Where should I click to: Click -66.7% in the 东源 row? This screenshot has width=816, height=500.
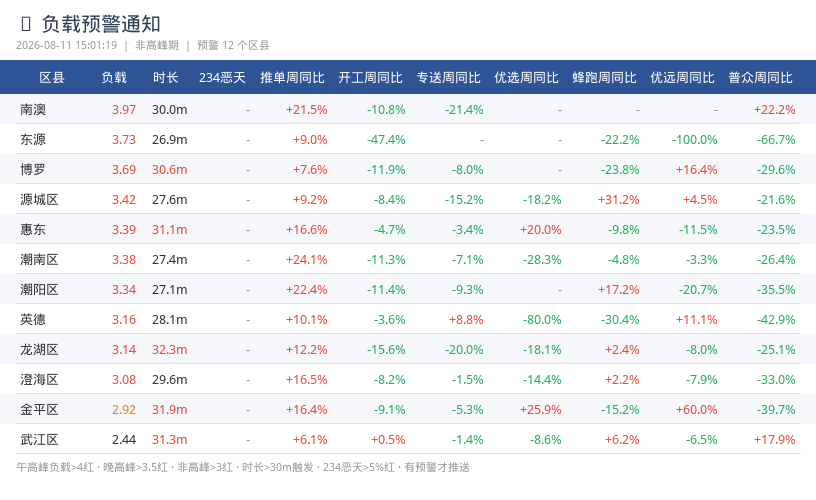tap(776, 139)
